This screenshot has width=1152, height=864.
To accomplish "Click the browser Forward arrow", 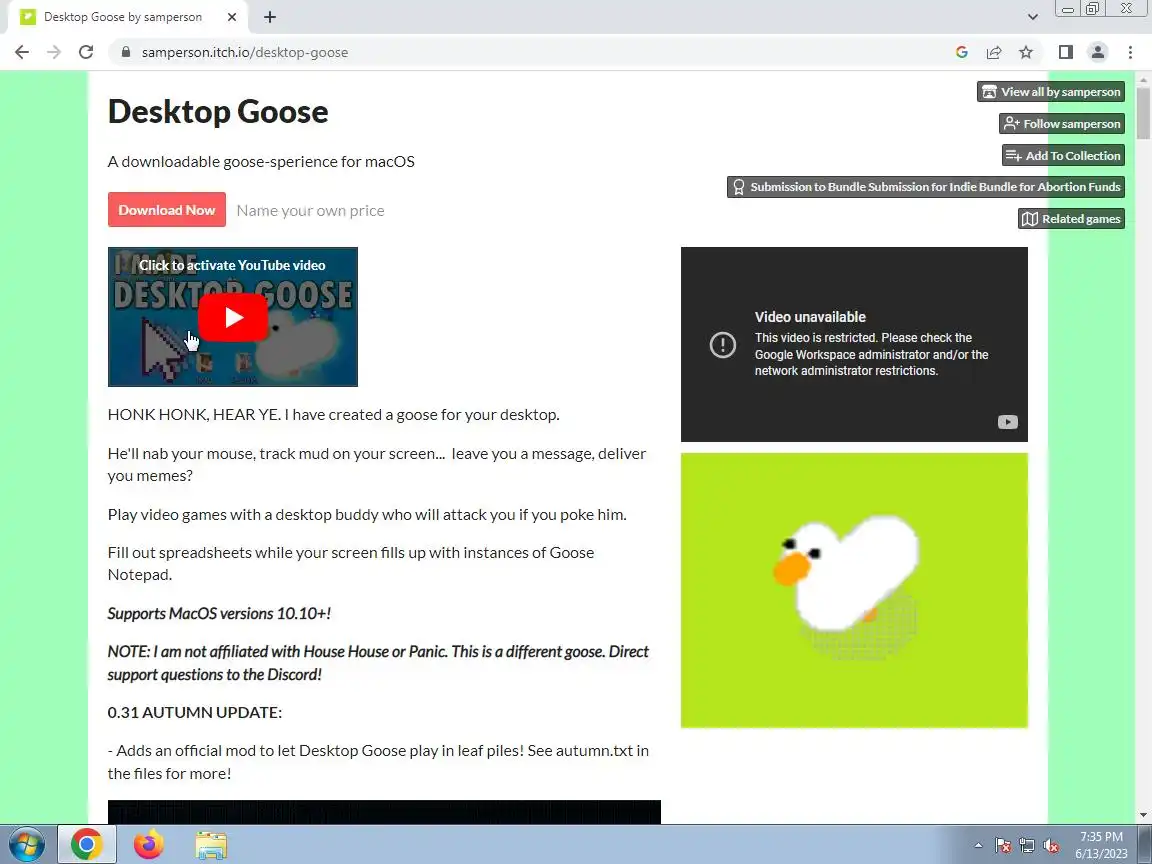I will click(x=54, y=52).
